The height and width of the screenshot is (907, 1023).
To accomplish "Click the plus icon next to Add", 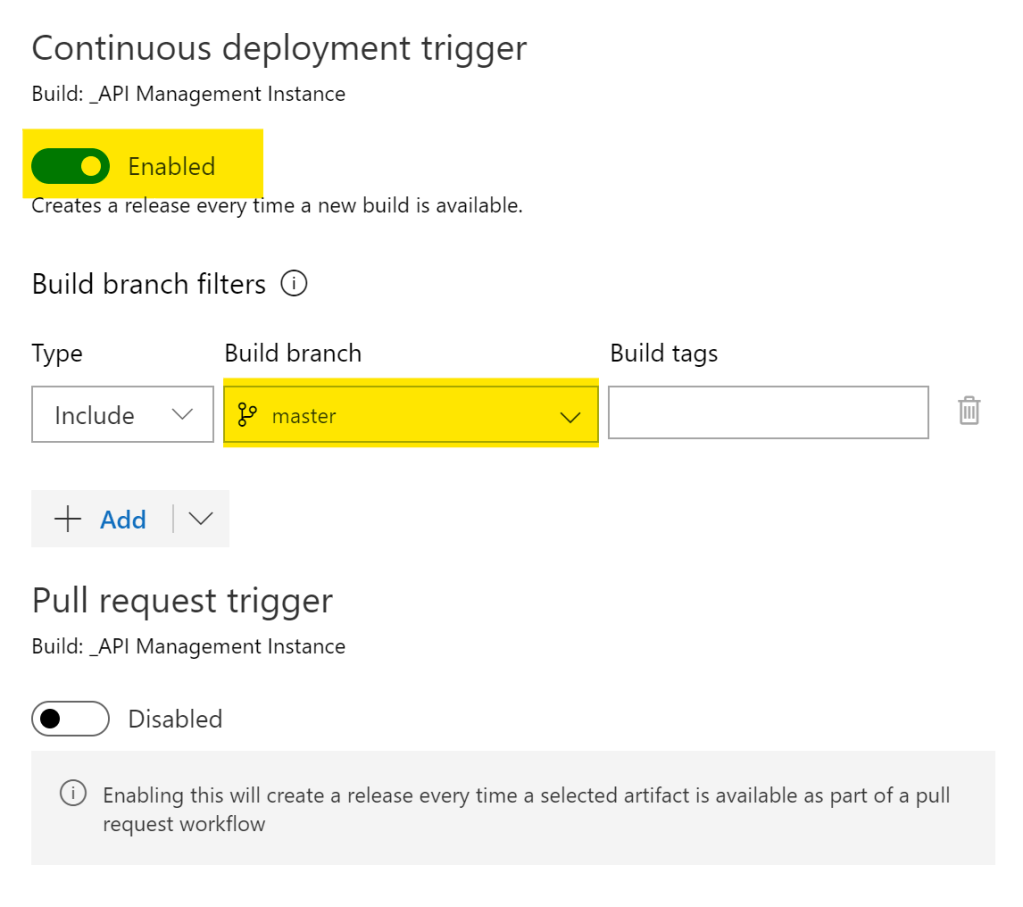I will coord(67,519).
